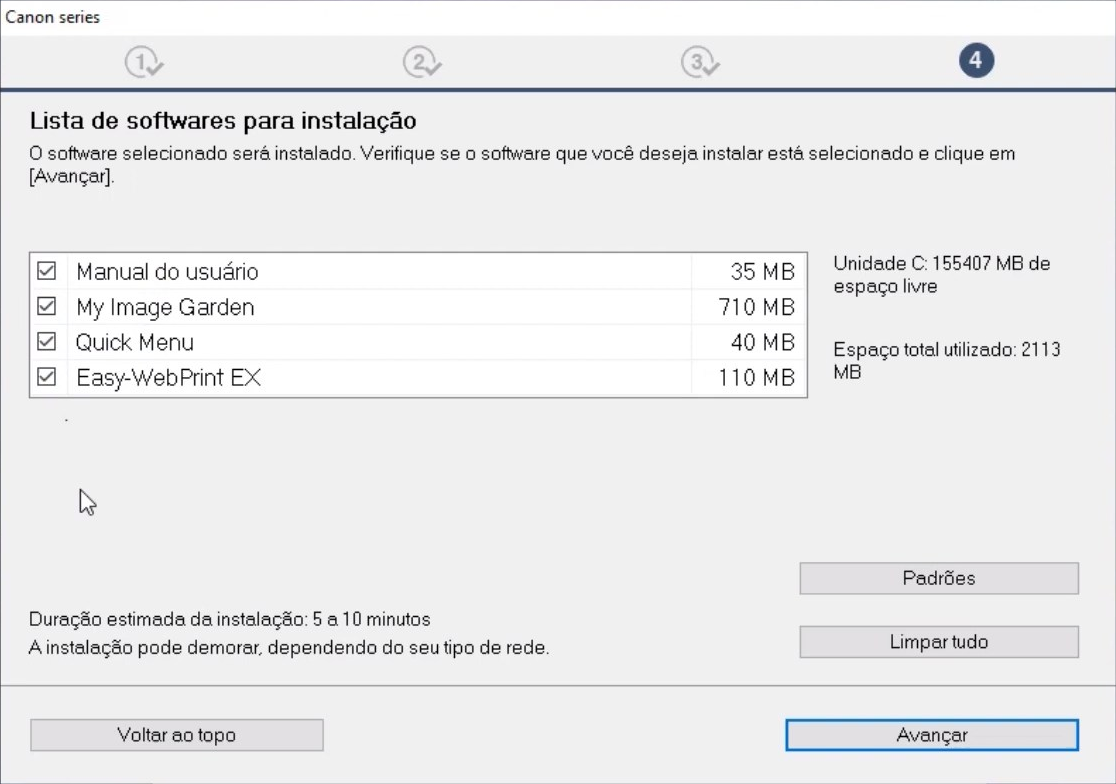Select the My Image Garden row label

click(165, 307)
